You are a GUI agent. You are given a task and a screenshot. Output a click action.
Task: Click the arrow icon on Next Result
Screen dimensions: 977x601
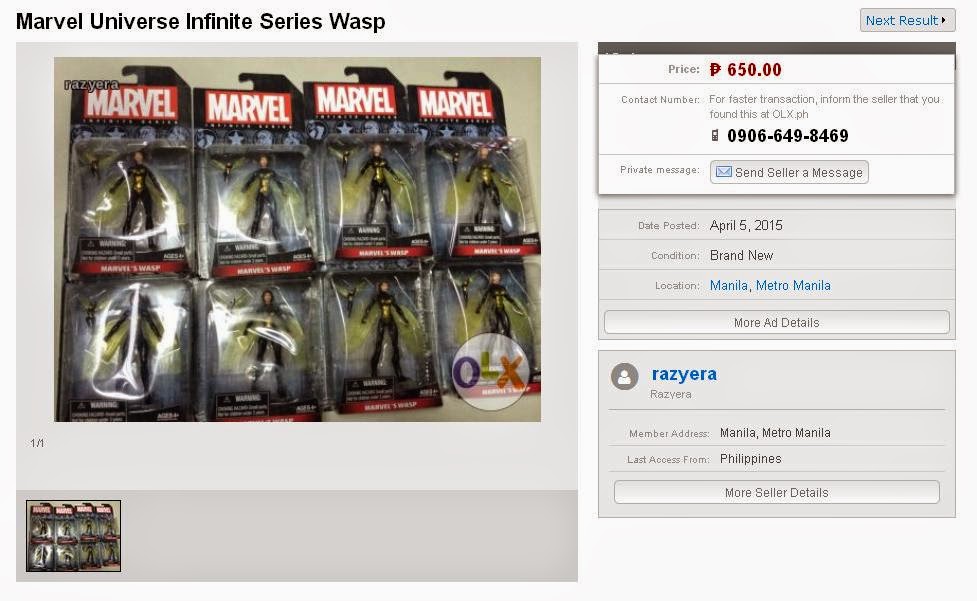944,20
